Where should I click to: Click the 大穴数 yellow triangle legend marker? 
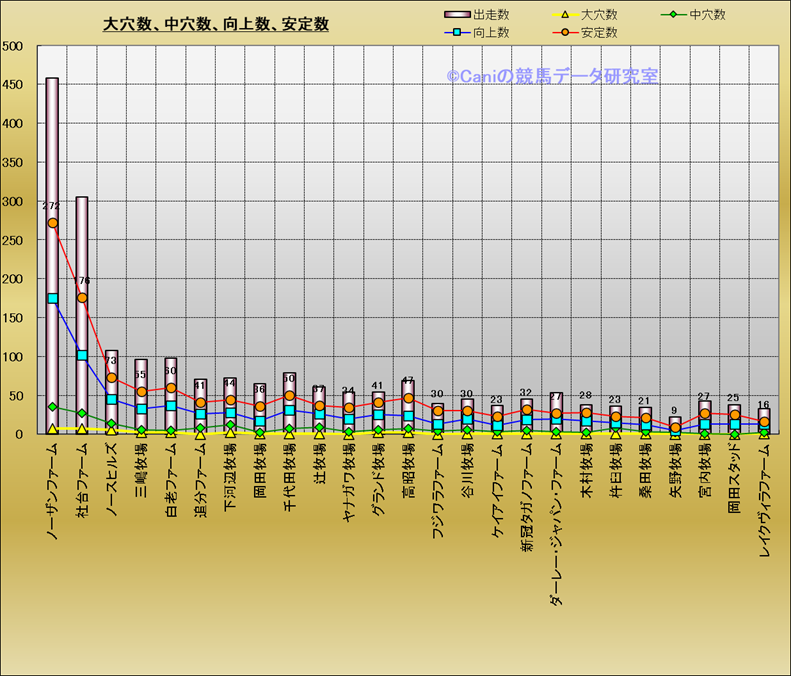tap(567, 15)
